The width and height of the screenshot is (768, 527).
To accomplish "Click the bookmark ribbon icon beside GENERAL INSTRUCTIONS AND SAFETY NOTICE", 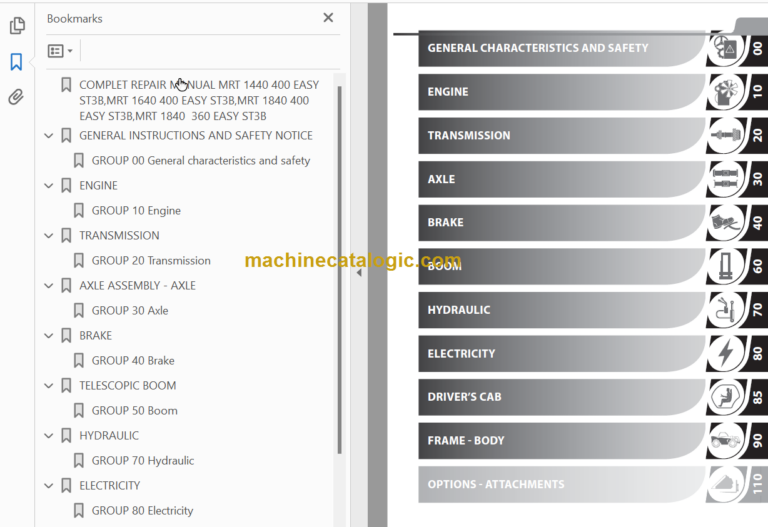I will (66, 136).
